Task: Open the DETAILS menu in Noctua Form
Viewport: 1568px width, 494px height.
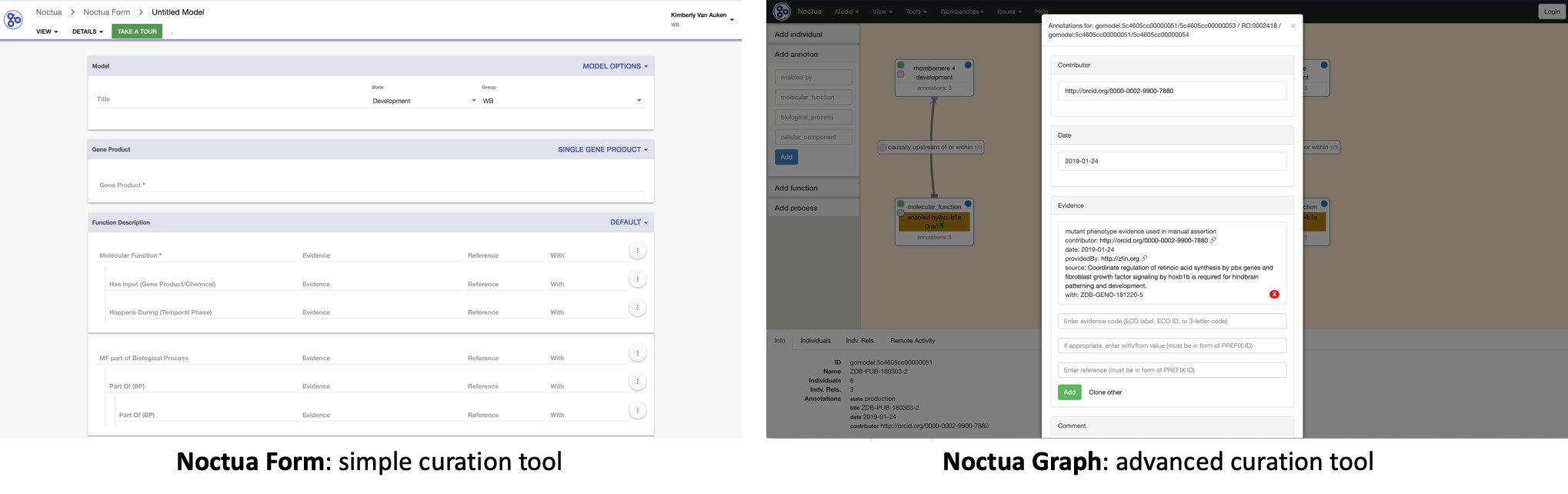Action: [88, 32]
